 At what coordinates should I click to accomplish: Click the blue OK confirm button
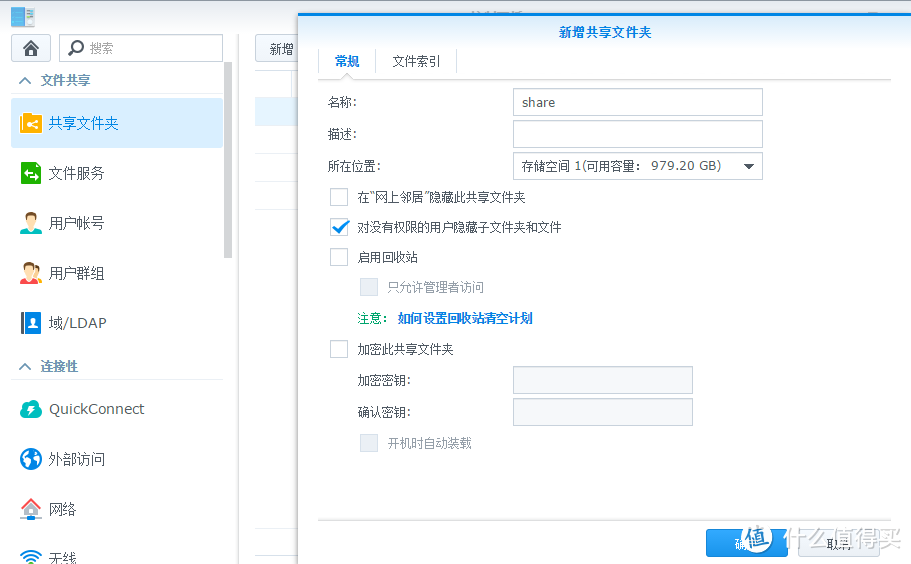(747, 543)
